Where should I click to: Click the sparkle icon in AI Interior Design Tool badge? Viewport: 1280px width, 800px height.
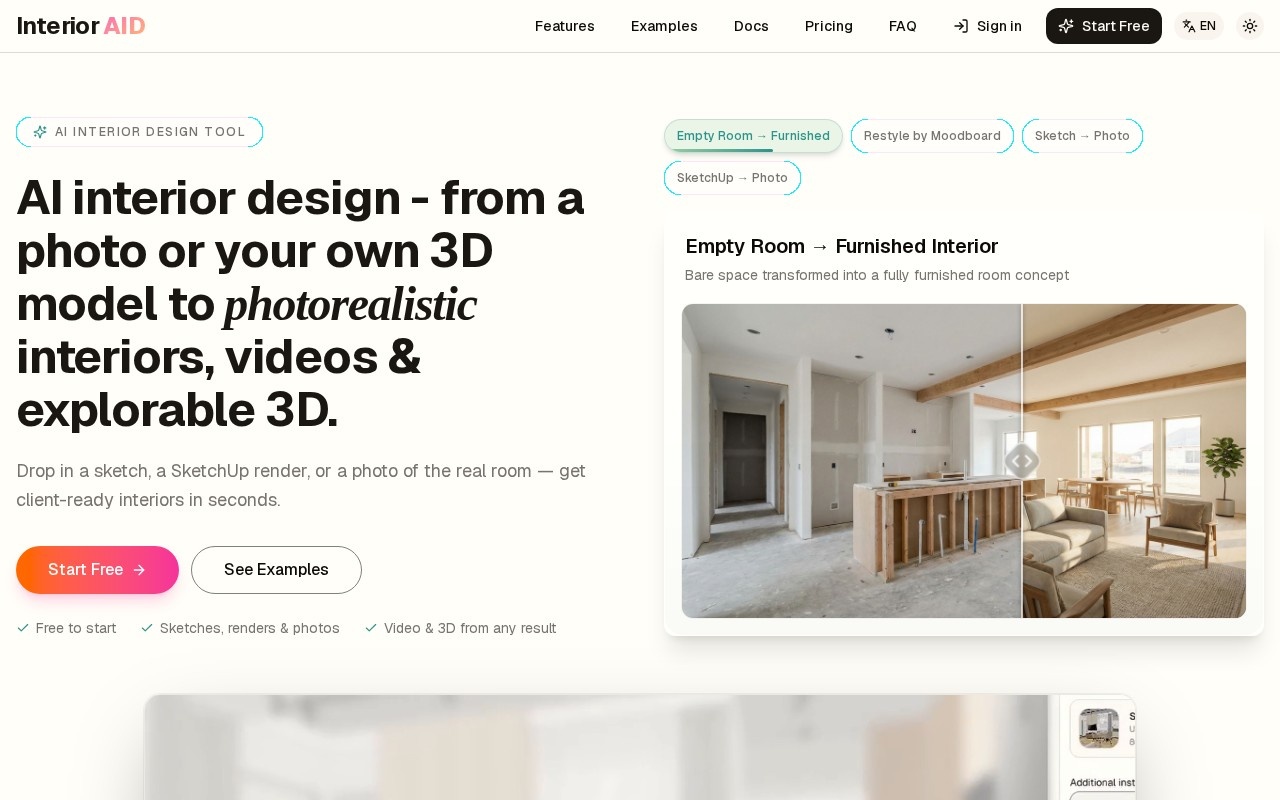40,132
